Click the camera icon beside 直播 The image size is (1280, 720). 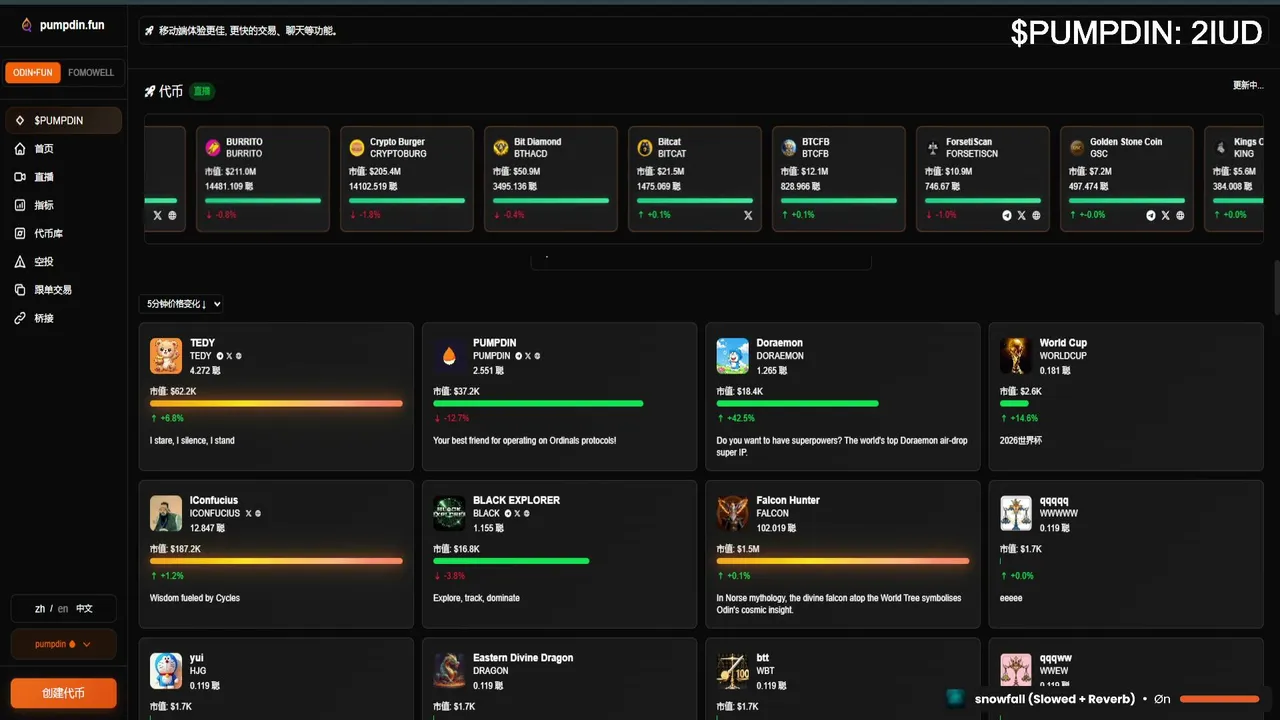pyautogui.click(x=20, y=177)
